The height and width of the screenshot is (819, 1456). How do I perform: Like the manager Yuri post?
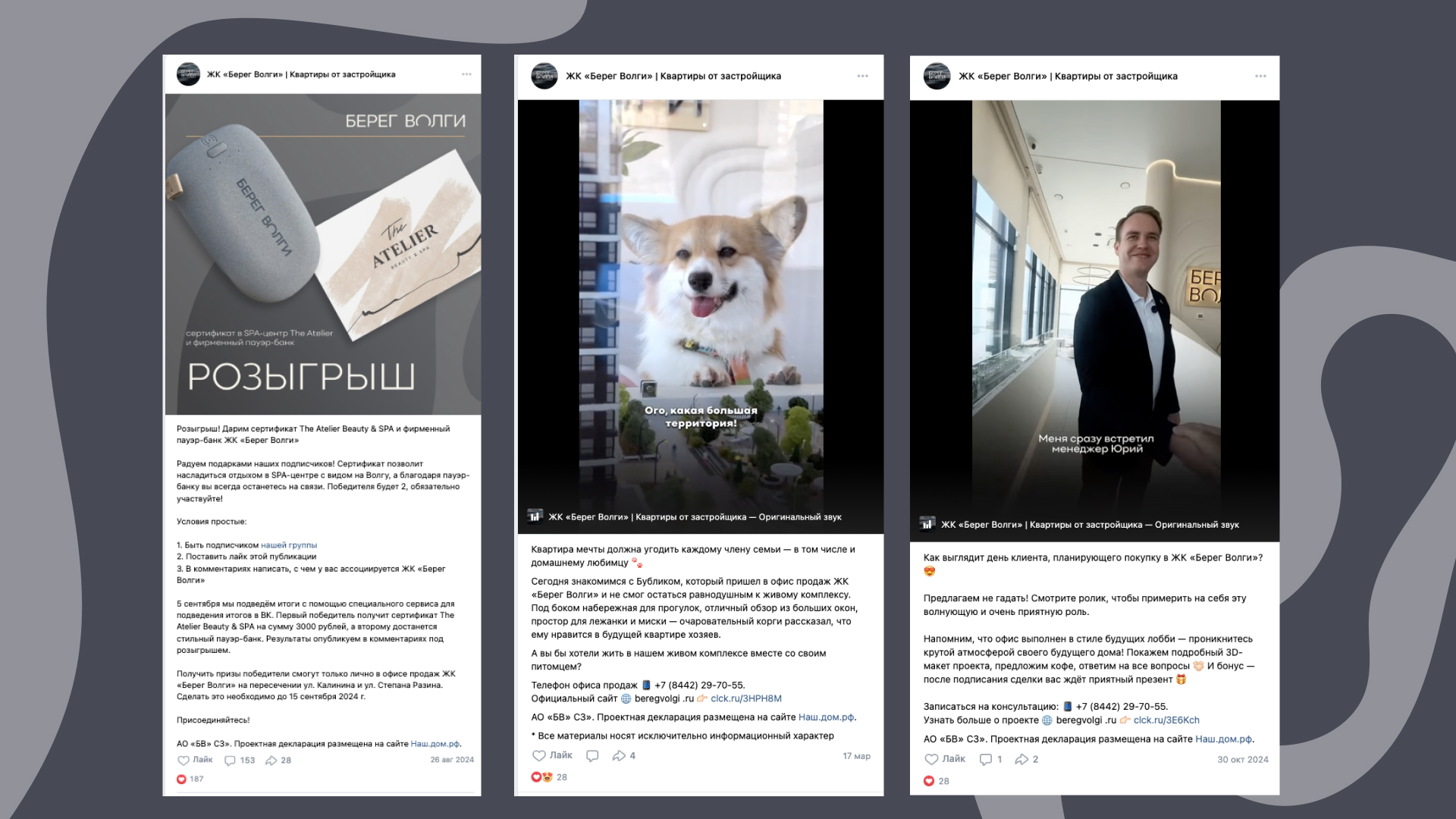tap(945, 759)
